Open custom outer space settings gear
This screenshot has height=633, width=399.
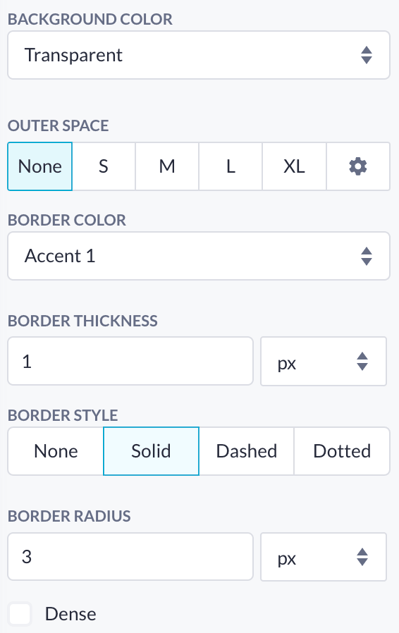point(358,166)
